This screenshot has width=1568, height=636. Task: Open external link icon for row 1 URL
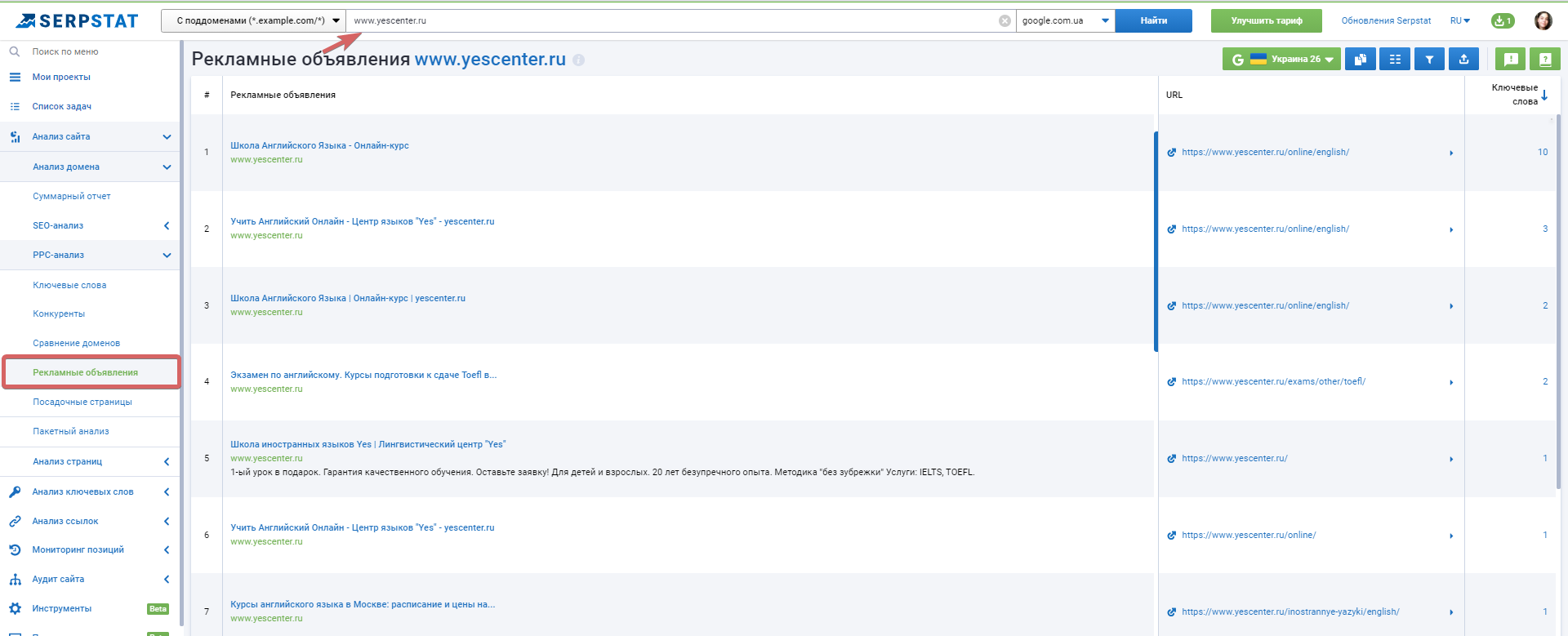[1172, 153]
